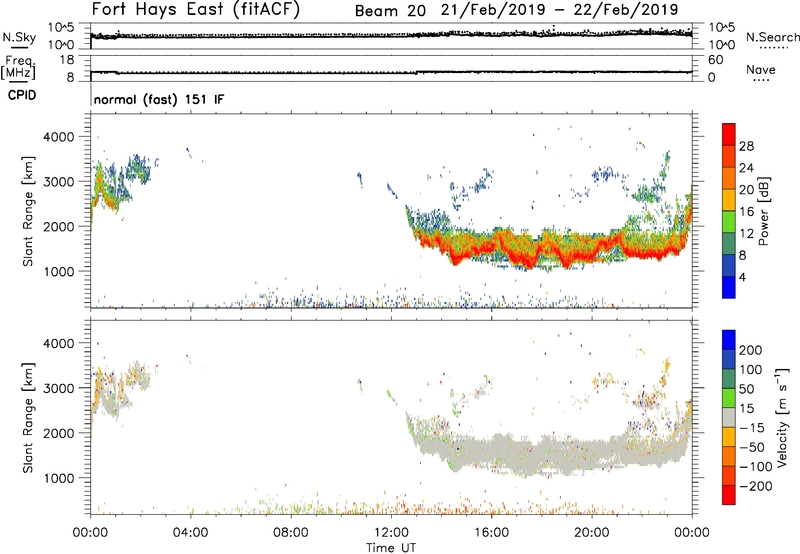Click the date range "21/Feb/2019 – 22/Feb/2019"
800x554 pixels.
pyautogui.click(x=559, y=10)
